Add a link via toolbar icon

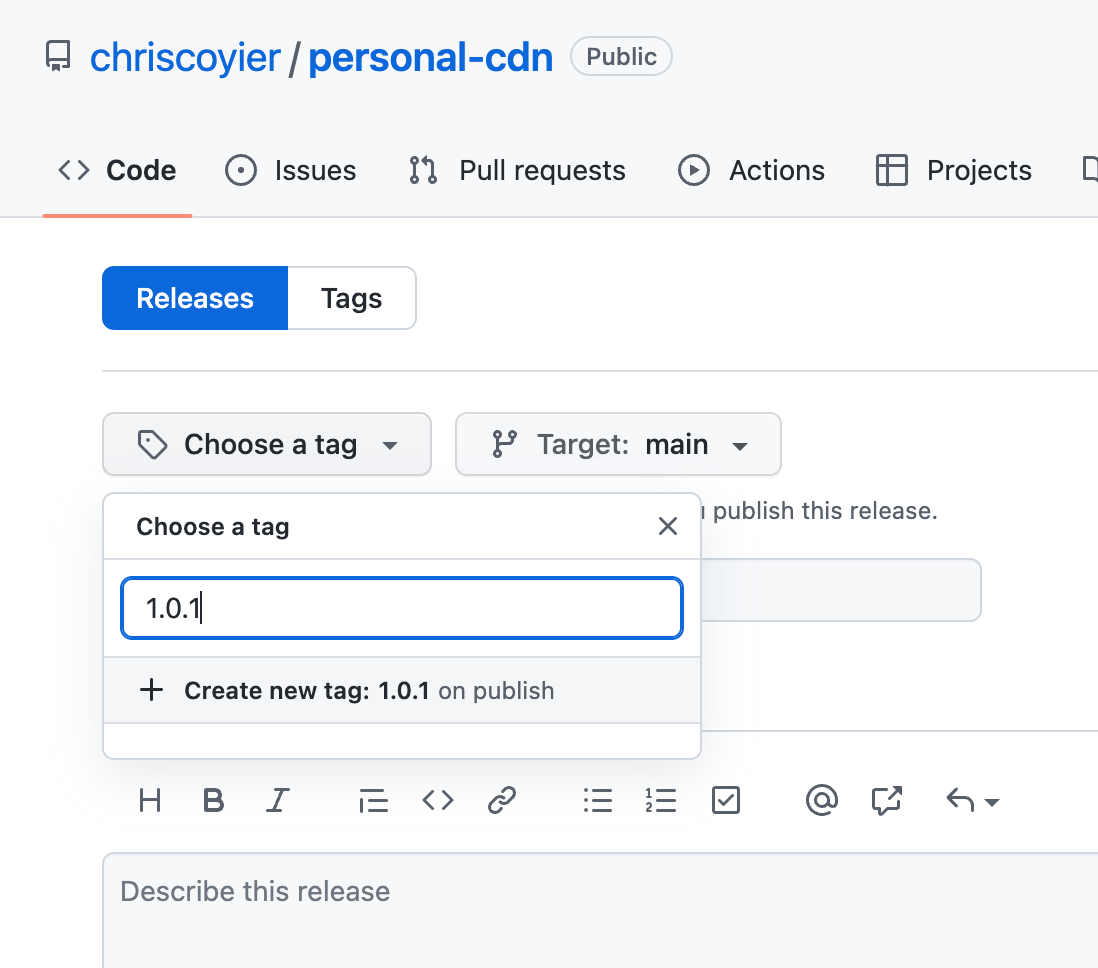click(501, 800)
